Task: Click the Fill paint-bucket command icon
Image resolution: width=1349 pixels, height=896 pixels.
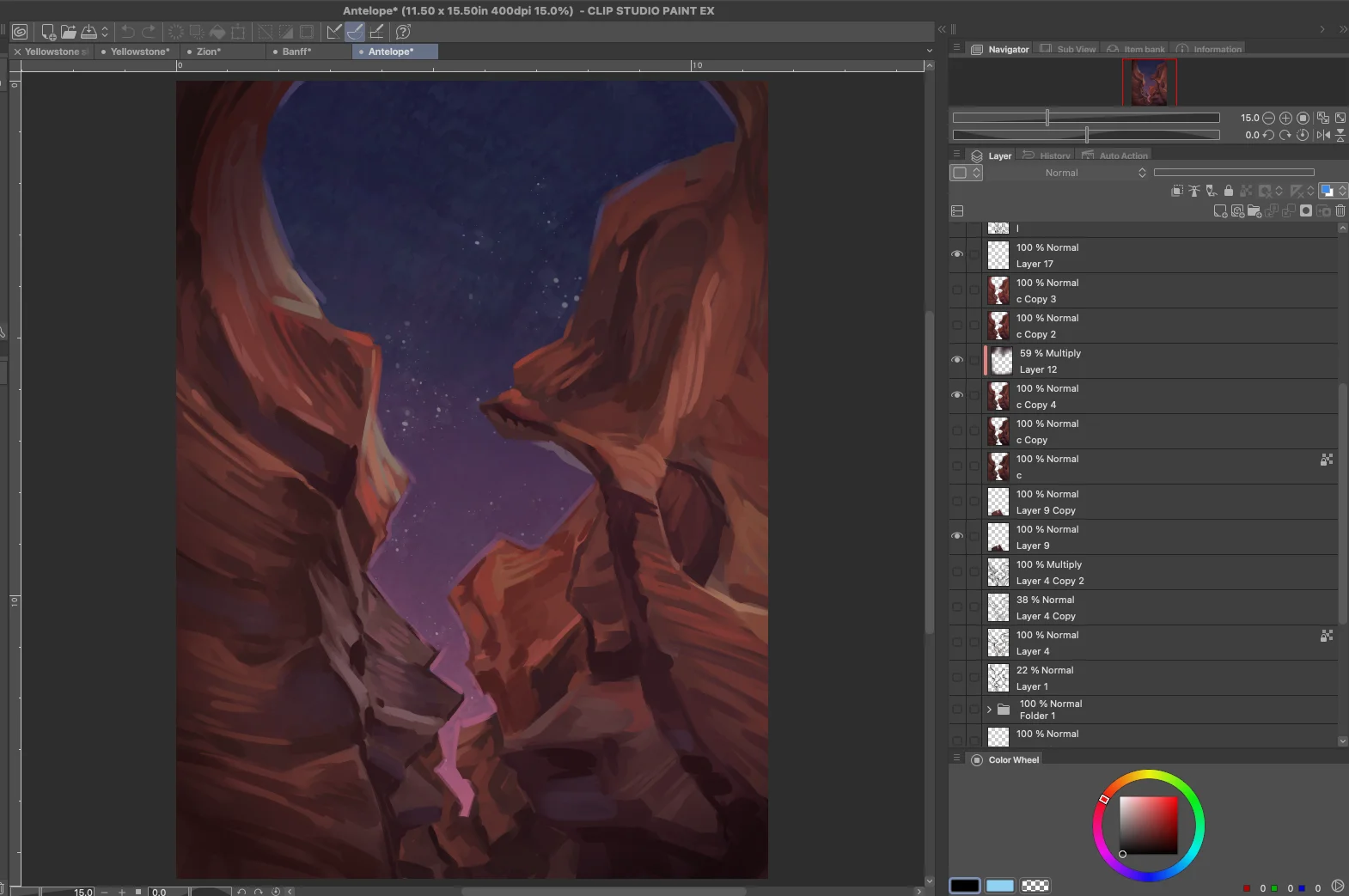Action: pyautogui.click(x=217, y=32)
